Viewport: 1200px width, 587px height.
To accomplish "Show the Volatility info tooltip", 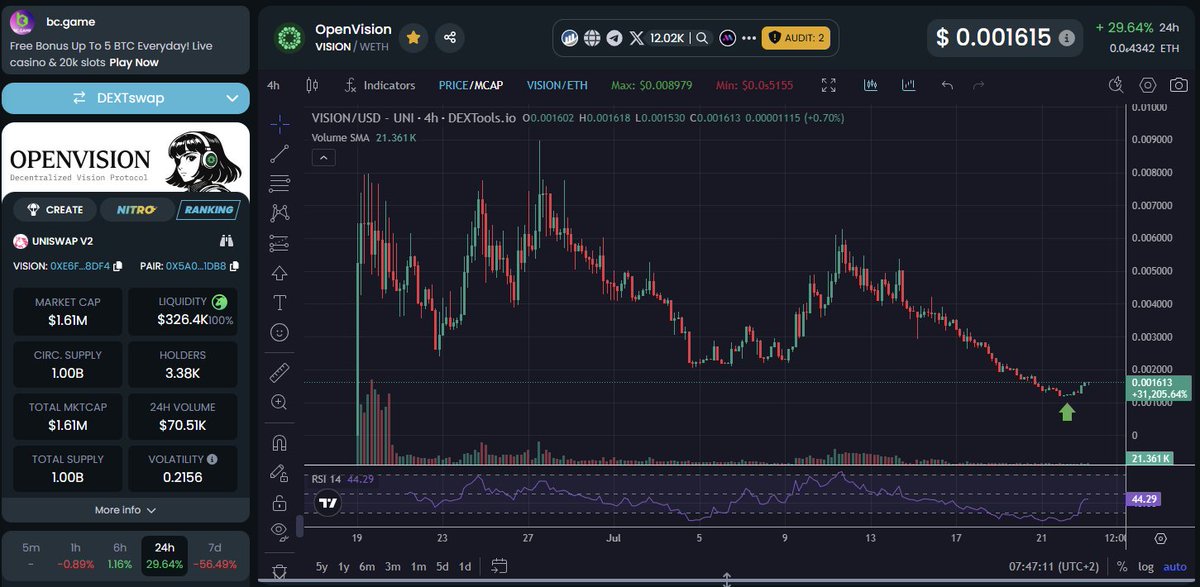I will pos(212,459).
